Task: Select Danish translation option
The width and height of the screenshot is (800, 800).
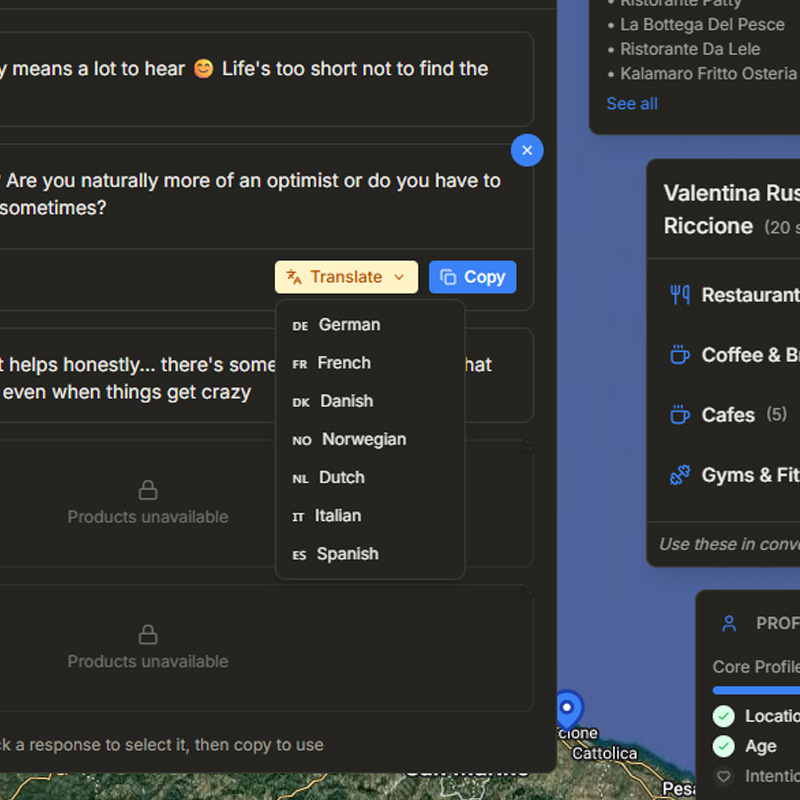Action: pyautogui.click(x=346, y=401)
